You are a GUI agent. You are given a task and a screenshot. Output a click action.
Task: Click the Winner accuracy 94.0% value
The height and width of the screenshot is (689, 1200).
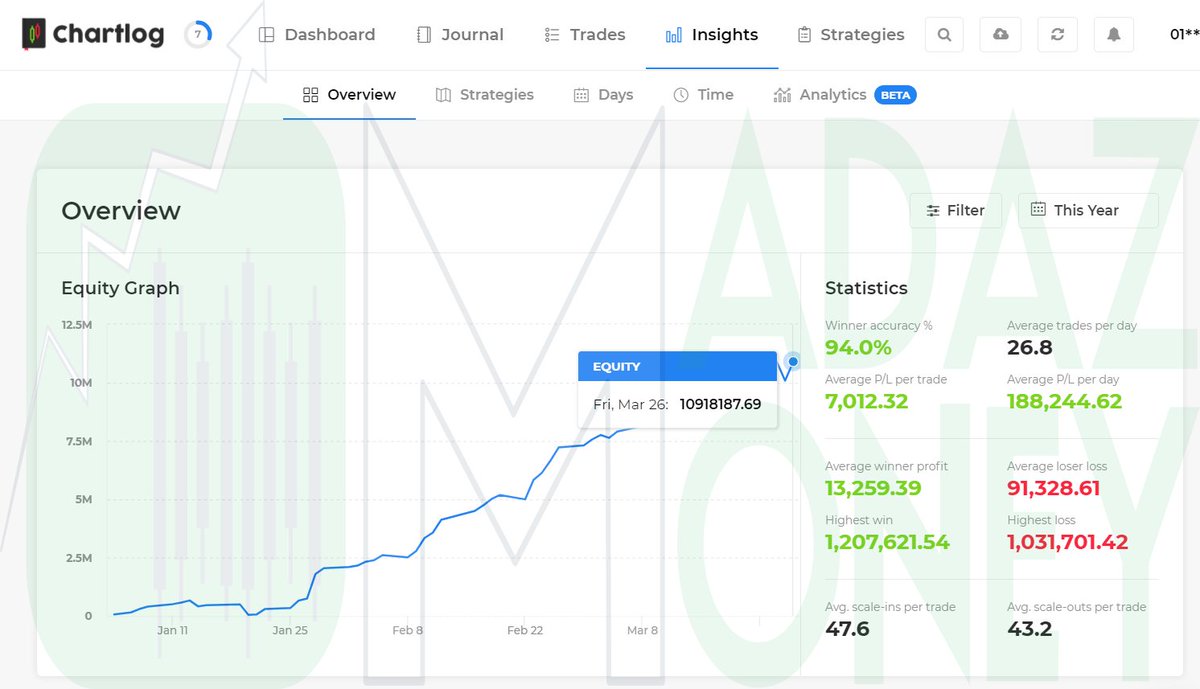858,348
